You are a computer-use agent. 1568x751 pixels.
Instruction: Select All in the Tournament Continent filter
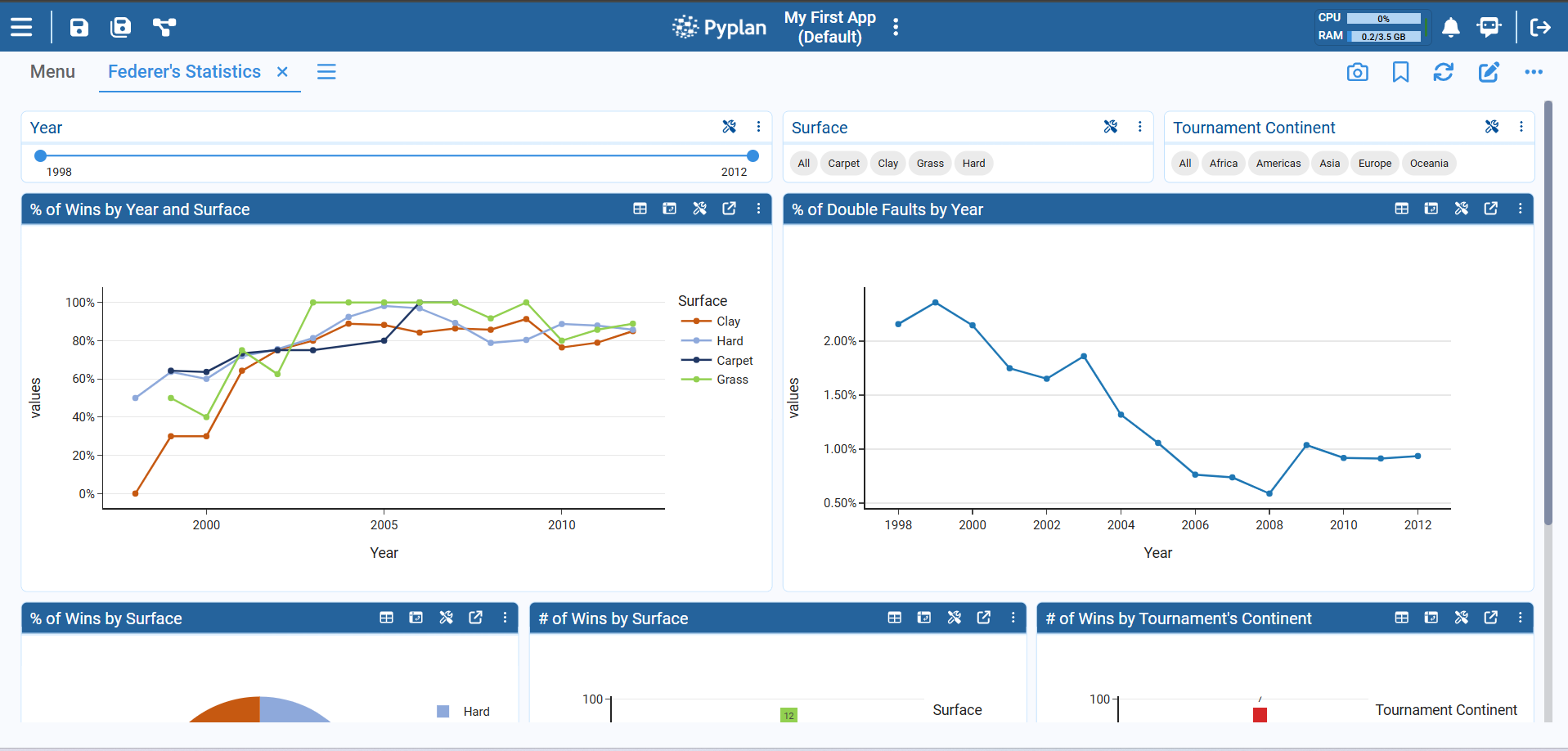1184,163
